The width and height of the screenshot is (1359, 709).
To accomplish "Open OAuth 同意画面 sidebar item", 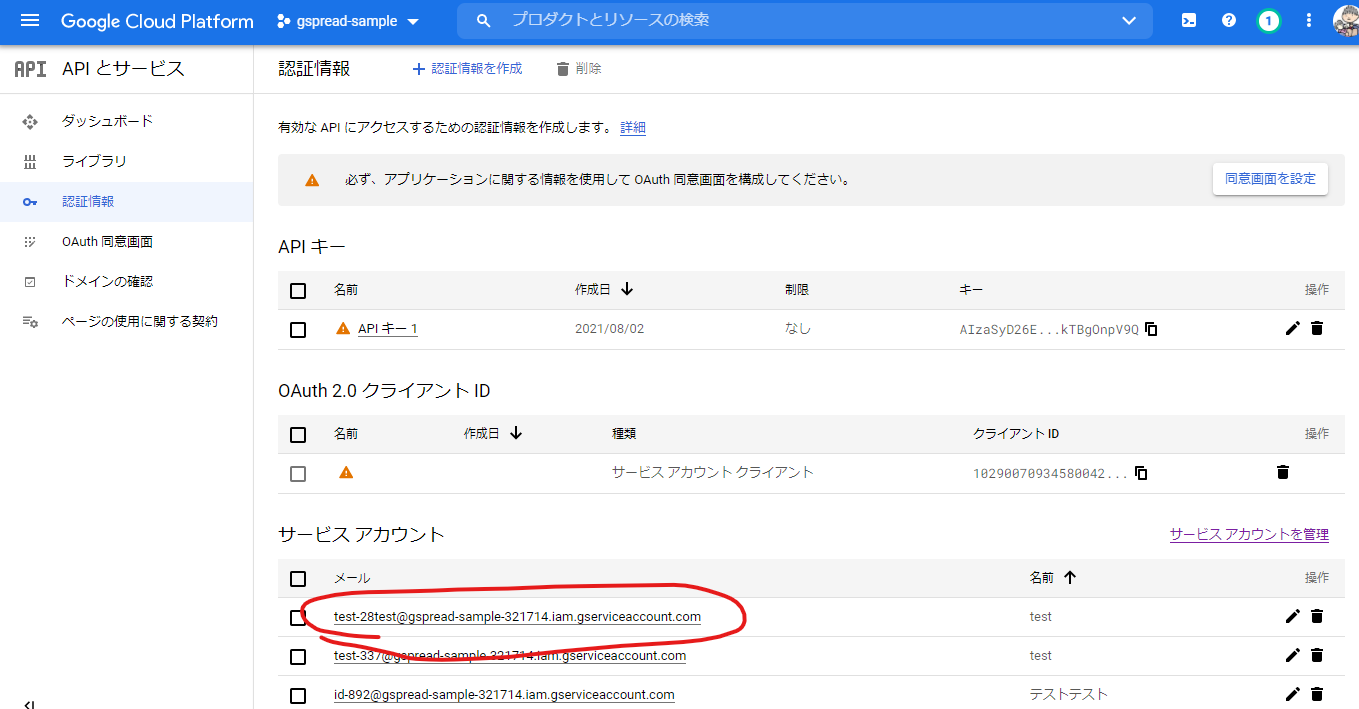I will (107, 242).
